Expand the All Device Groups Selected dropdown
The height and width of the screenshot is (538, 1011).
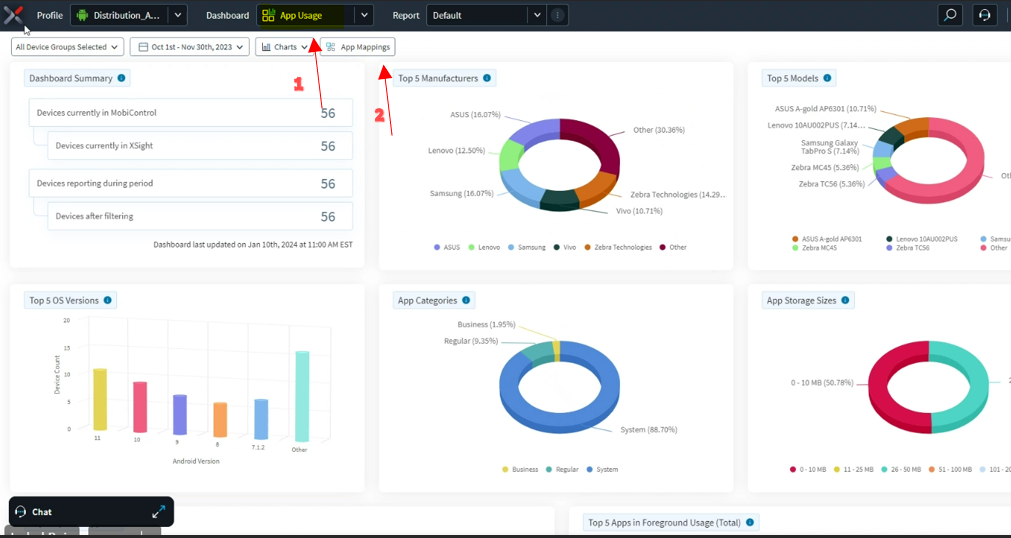67,47
